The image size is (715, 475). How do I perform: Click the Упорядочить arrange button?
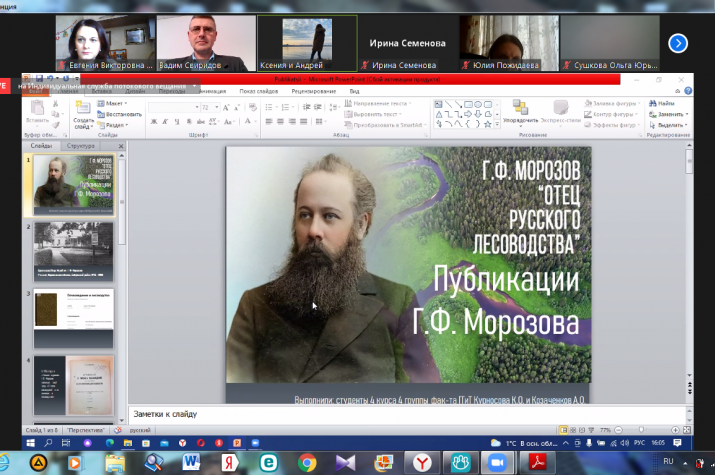pyautogui.click(x=520, y=112)
